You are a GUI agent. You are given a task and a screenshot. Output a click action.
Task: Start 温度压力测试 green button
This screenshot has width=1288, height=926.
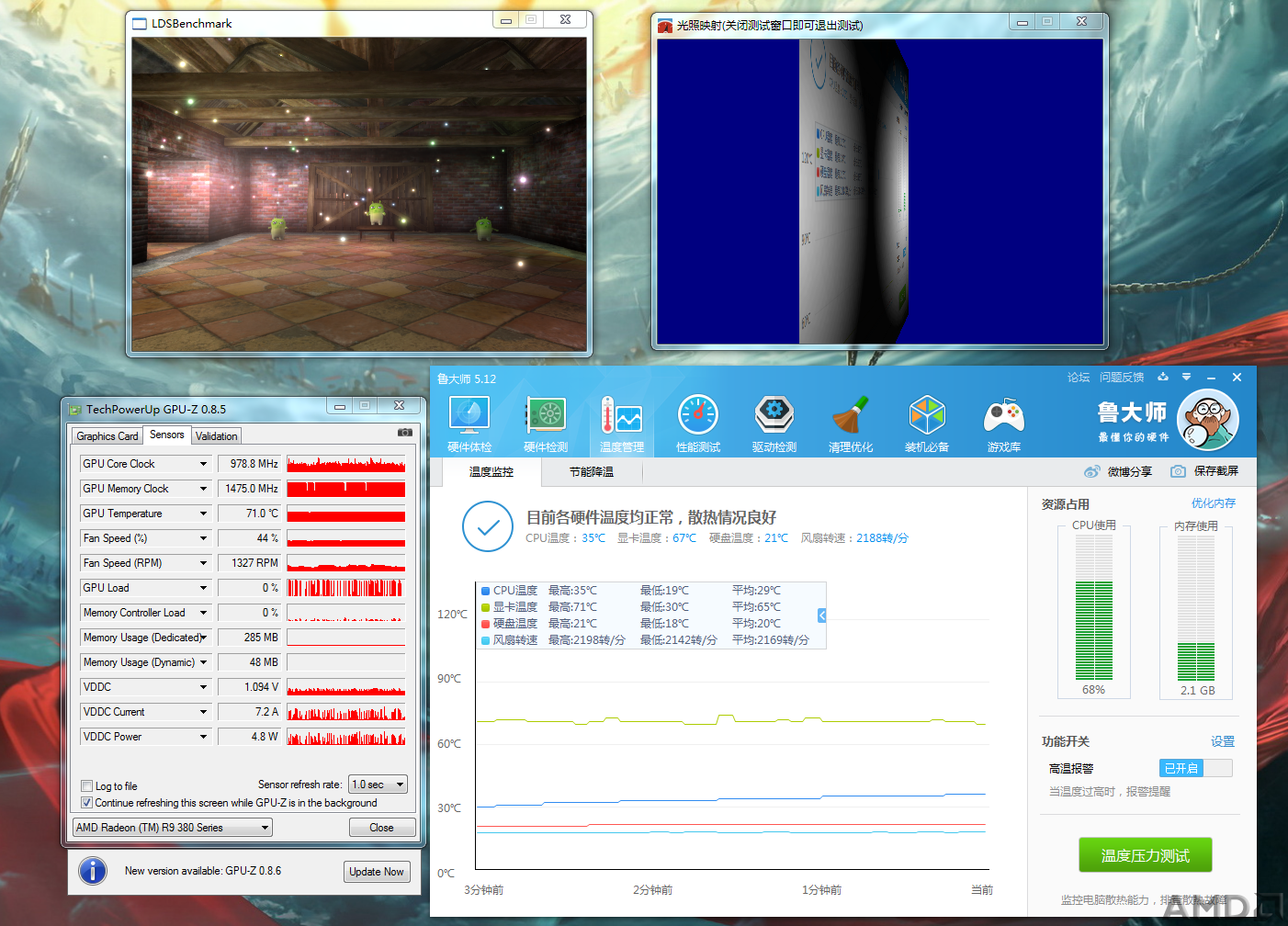(x=1146, y=855)
